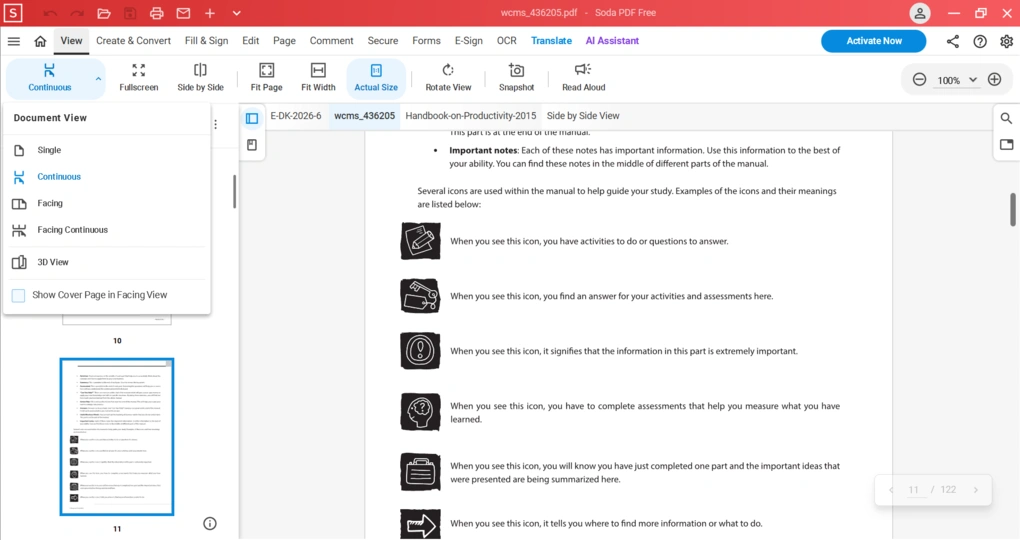
Task: Open the bookmarks panel icon
Action: [252, 145]
